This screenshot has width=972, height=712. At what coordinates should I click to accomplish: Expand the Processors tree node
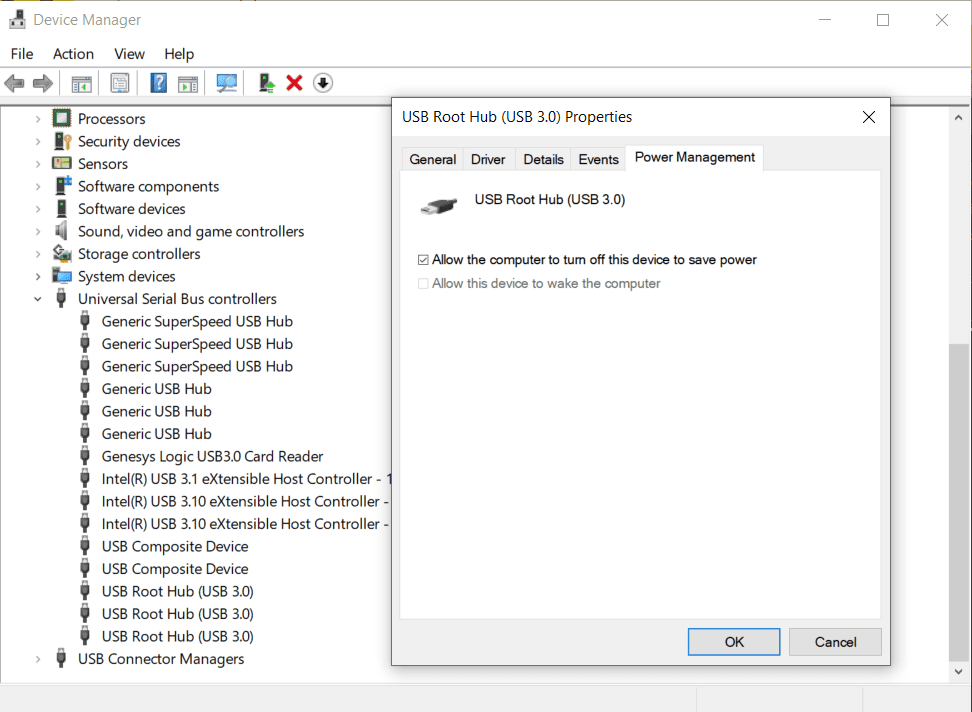tap(37, 118)
